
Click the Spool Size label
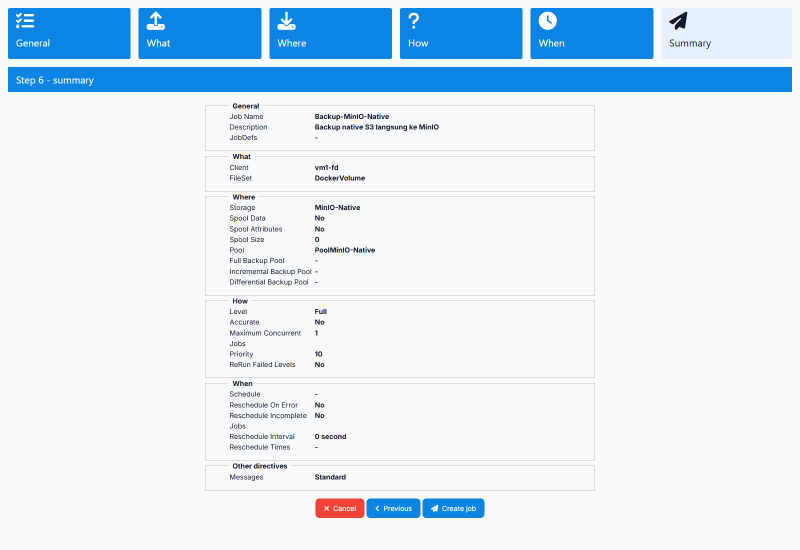coord(247,239)
